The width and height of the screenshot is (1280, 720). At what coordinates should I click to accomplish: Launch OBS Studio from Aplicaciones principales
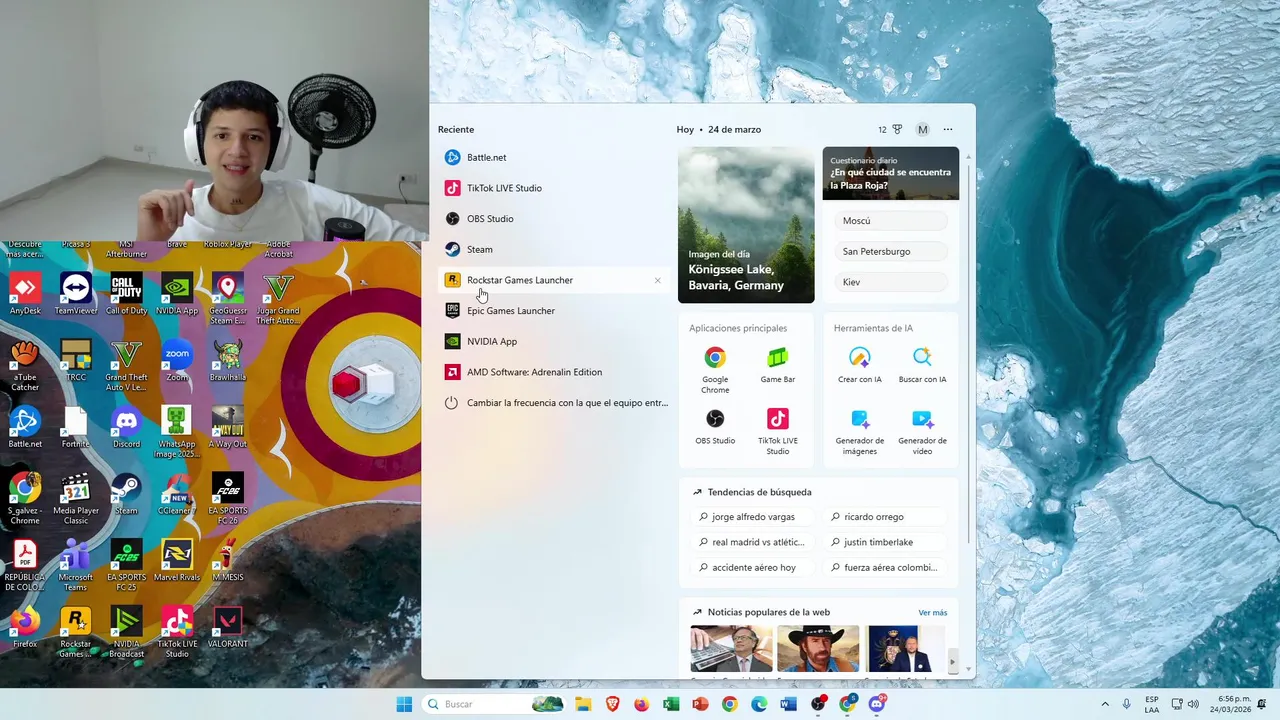point(715,426)
